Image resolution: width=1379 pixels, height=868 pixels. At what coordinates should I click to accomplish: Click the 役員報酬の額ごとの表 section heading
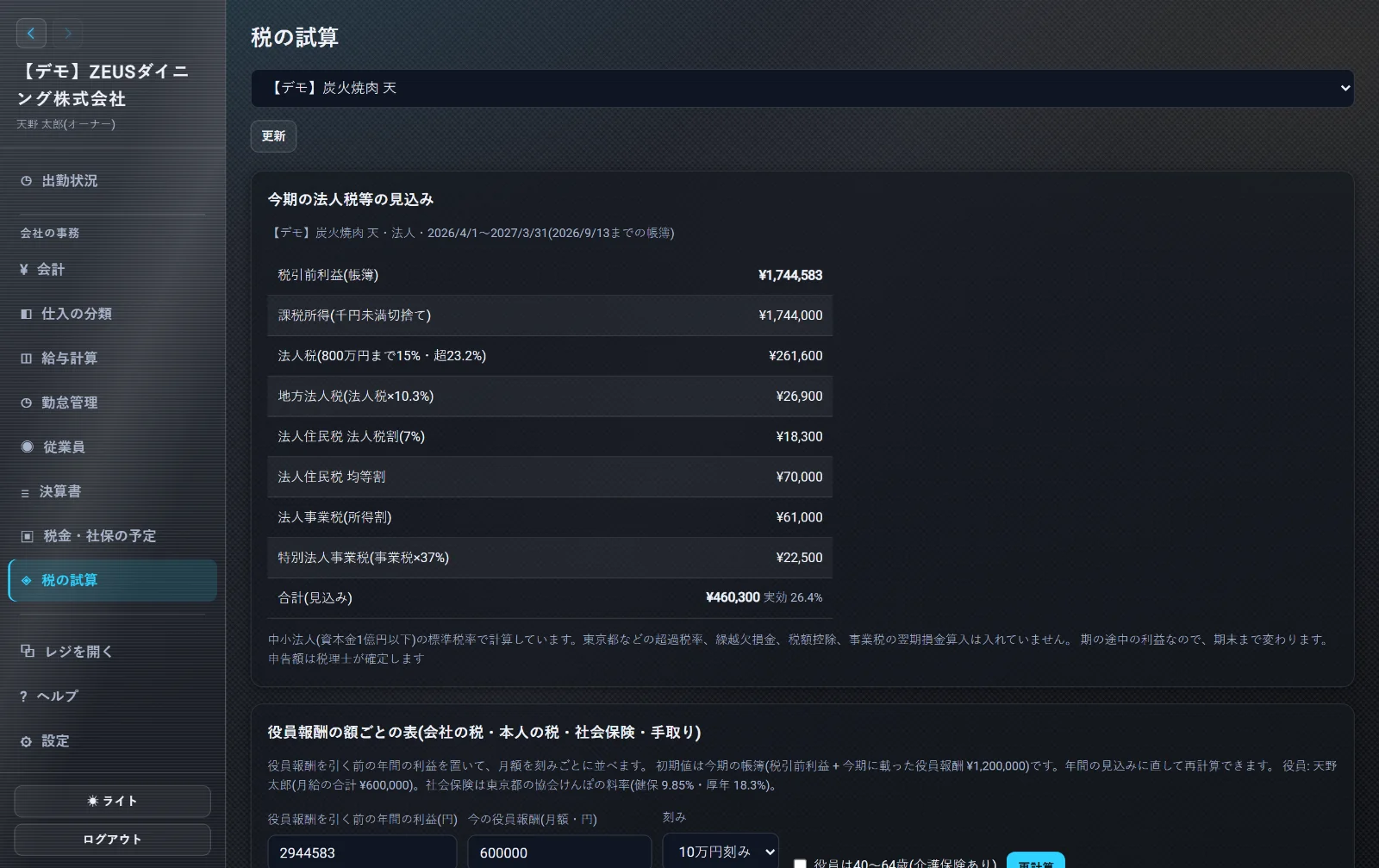(x=484, y=732)
